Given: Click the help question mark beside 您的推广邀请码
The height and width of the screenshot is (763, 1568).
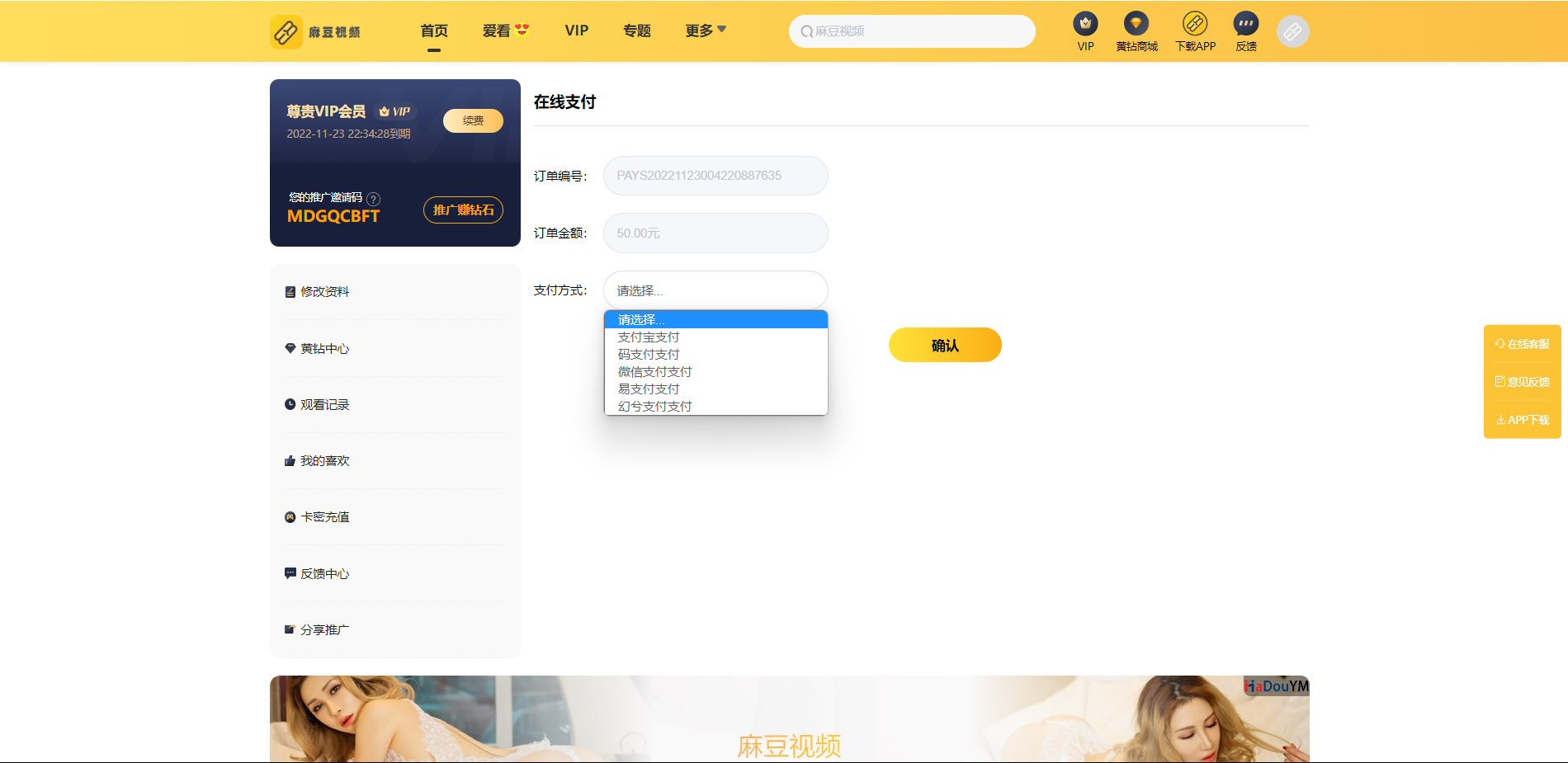Looking at the screenshot, I should click(x=373, y=199).
